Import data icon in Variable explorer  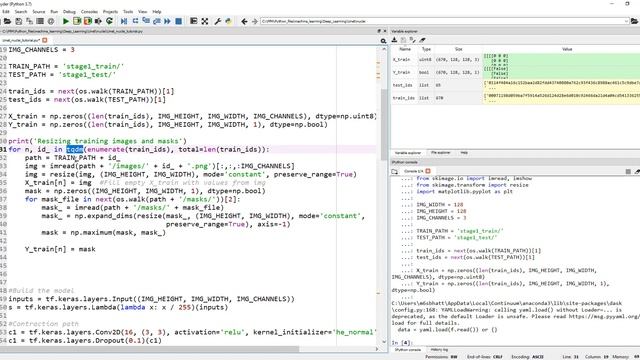coord(394,40)
